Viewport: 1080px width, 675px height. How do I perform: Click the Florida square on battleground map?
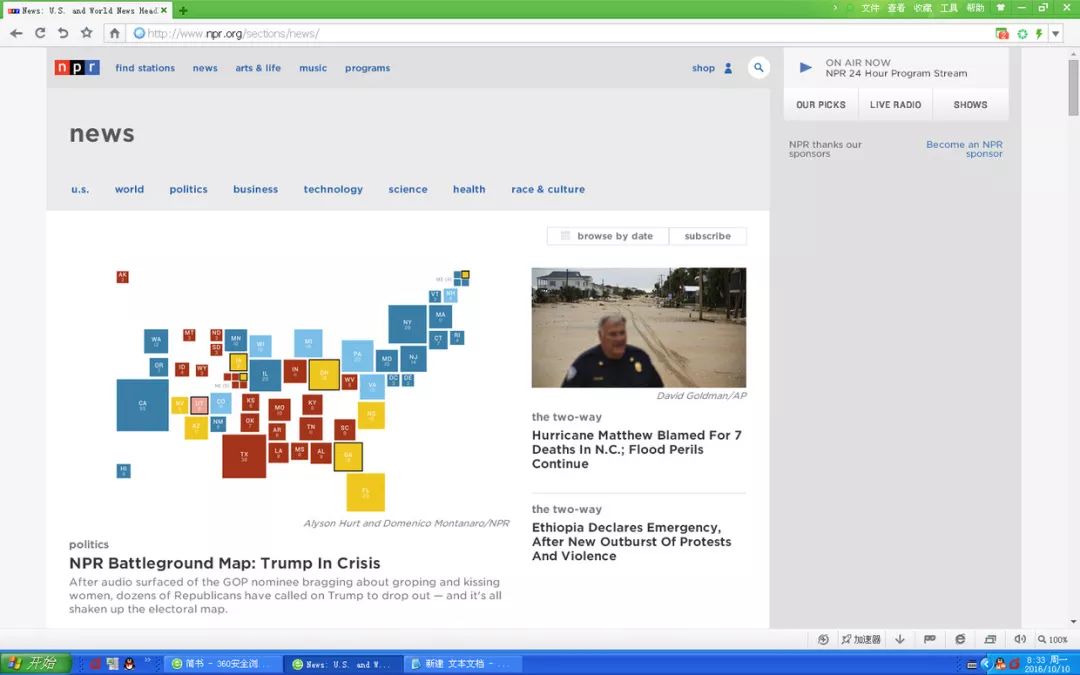pos(365,492)
